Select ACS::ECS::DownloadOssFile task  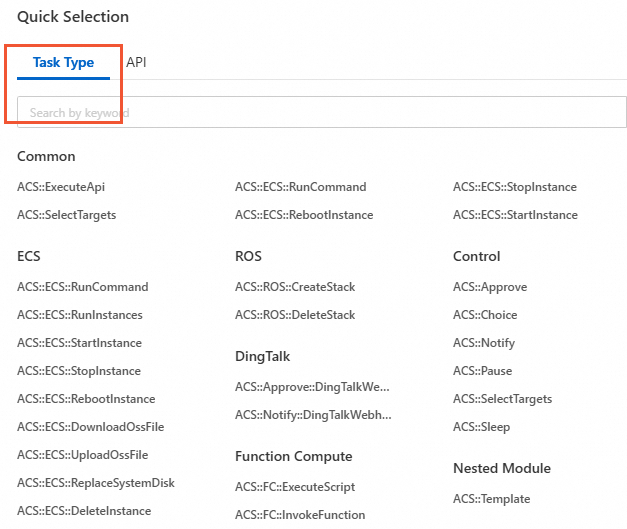(90, 427)
